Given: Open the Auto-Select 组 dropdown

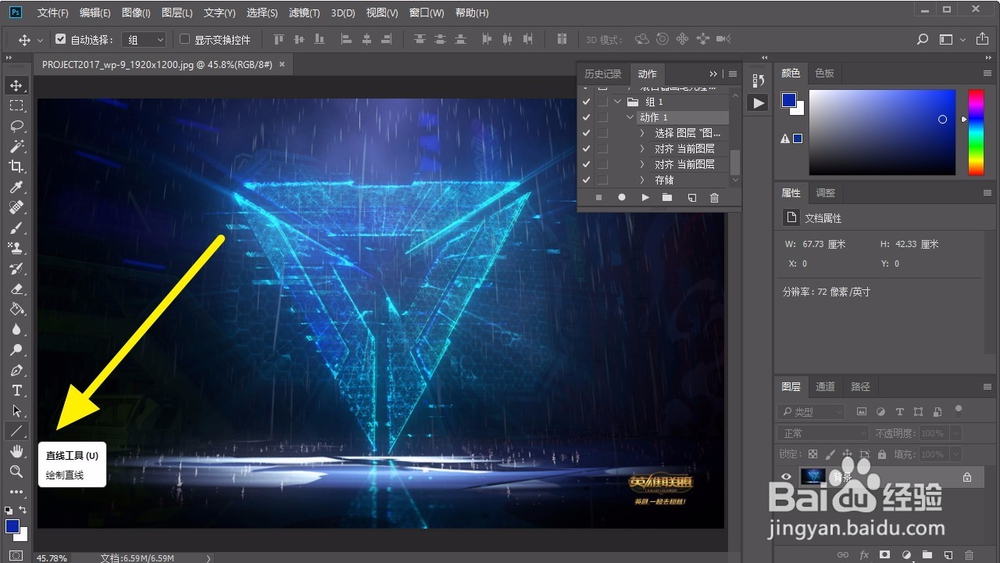Looking at the screenshot, I should point(144,40).
